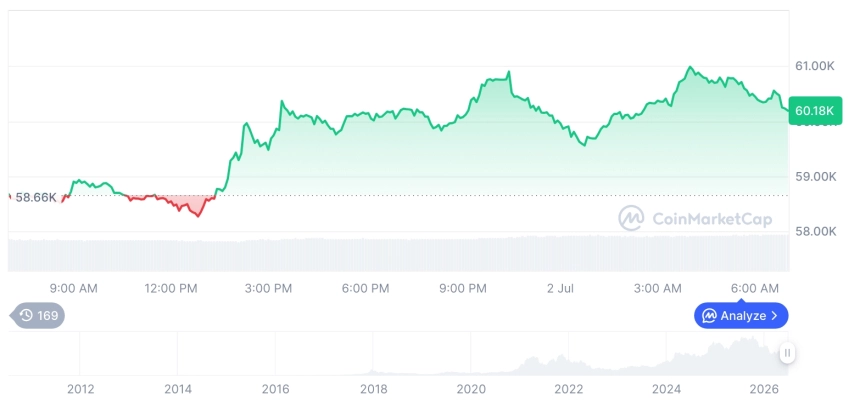Screen dimensions: 860x401
Task: Click the 61.00K price axis label
Action: (x=815, y=66)
